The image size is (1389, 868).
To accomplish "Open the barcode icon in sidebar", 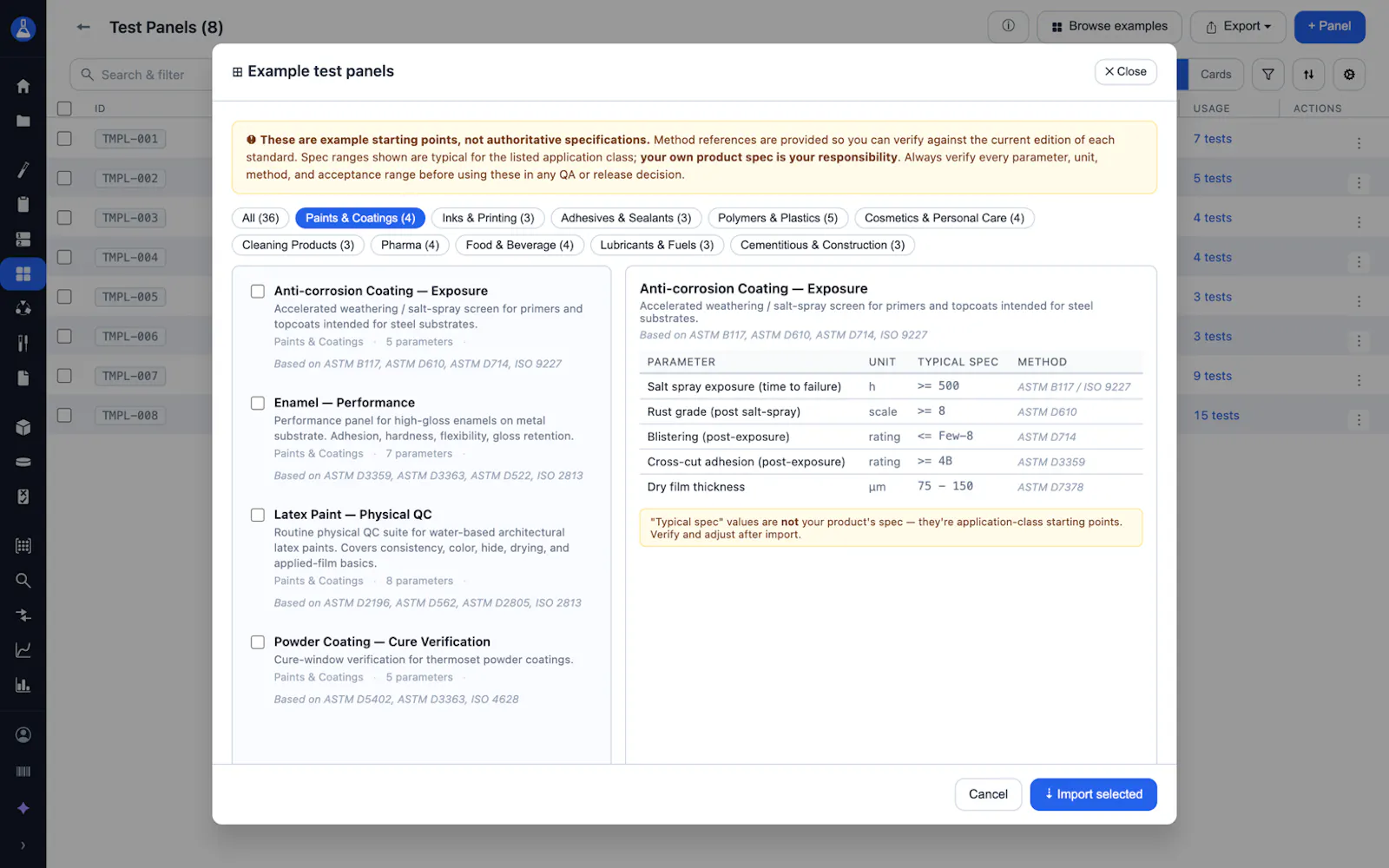I will point(23,772).
